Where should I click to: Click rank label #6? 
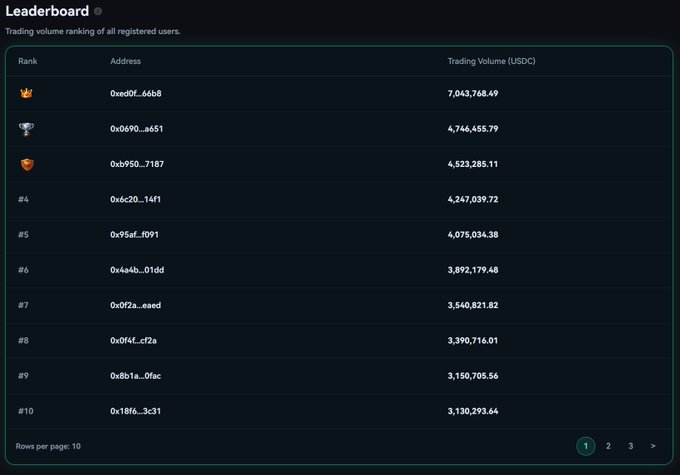click(x=23, y=270)
